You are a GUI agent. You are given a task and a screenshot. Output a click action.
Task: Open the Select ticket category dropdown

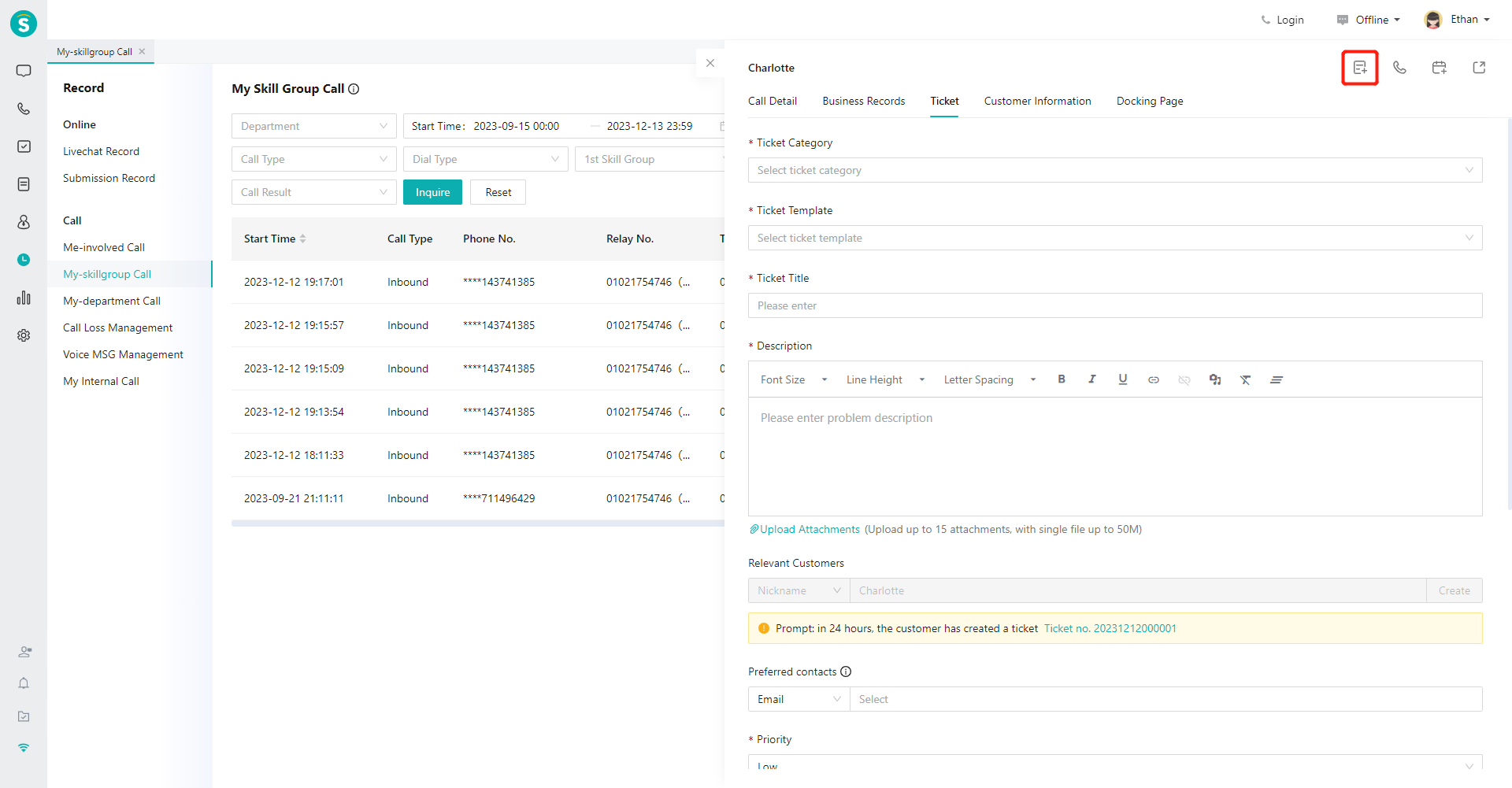(x=1115, y=170)
